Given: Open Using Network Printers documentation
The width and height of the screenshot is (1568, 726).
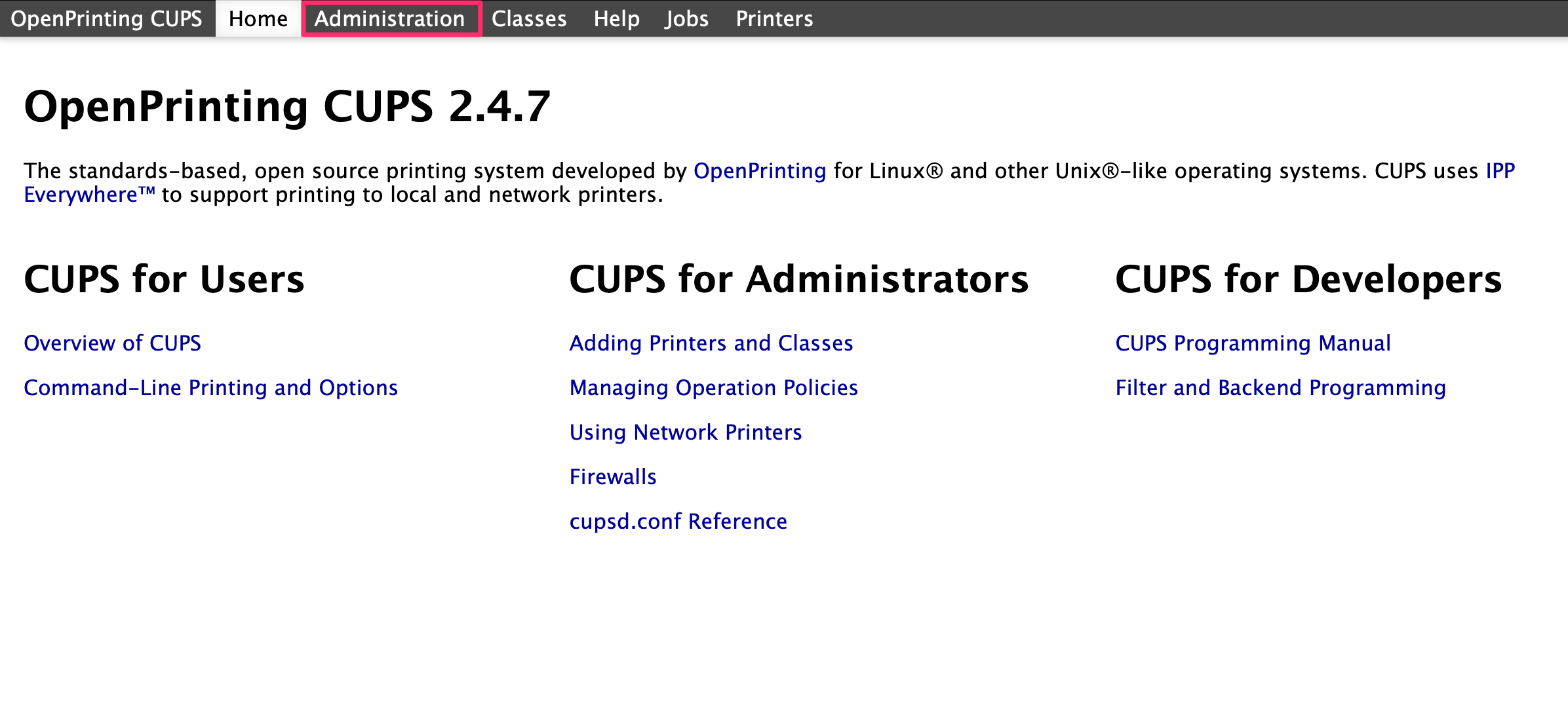Looking at the screenshot, I should [x=686, y=432].
